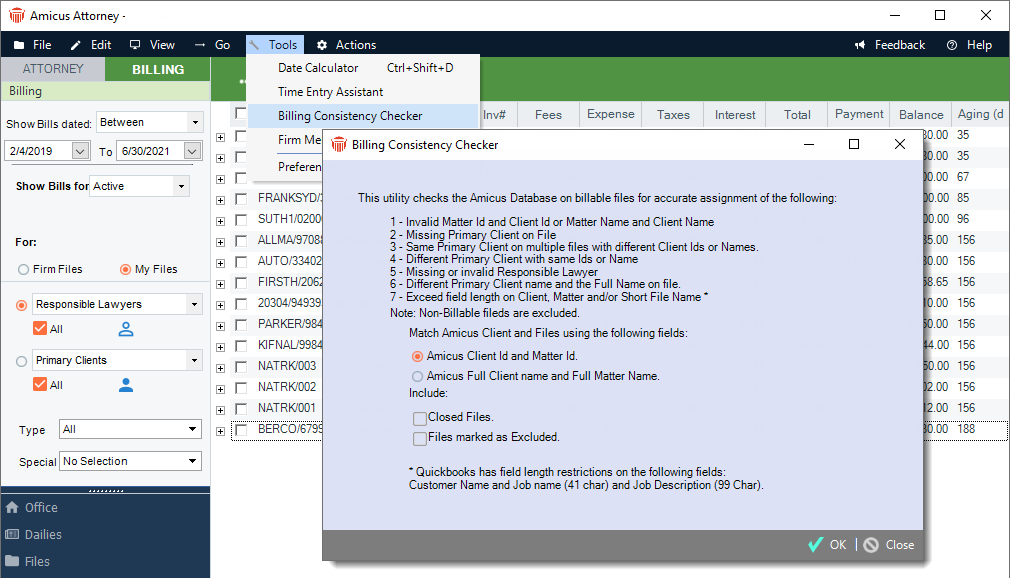This screenshot has height=578, width=1010.
Task: Open the Primary Clients dropdown
Action: click(195, 360)
